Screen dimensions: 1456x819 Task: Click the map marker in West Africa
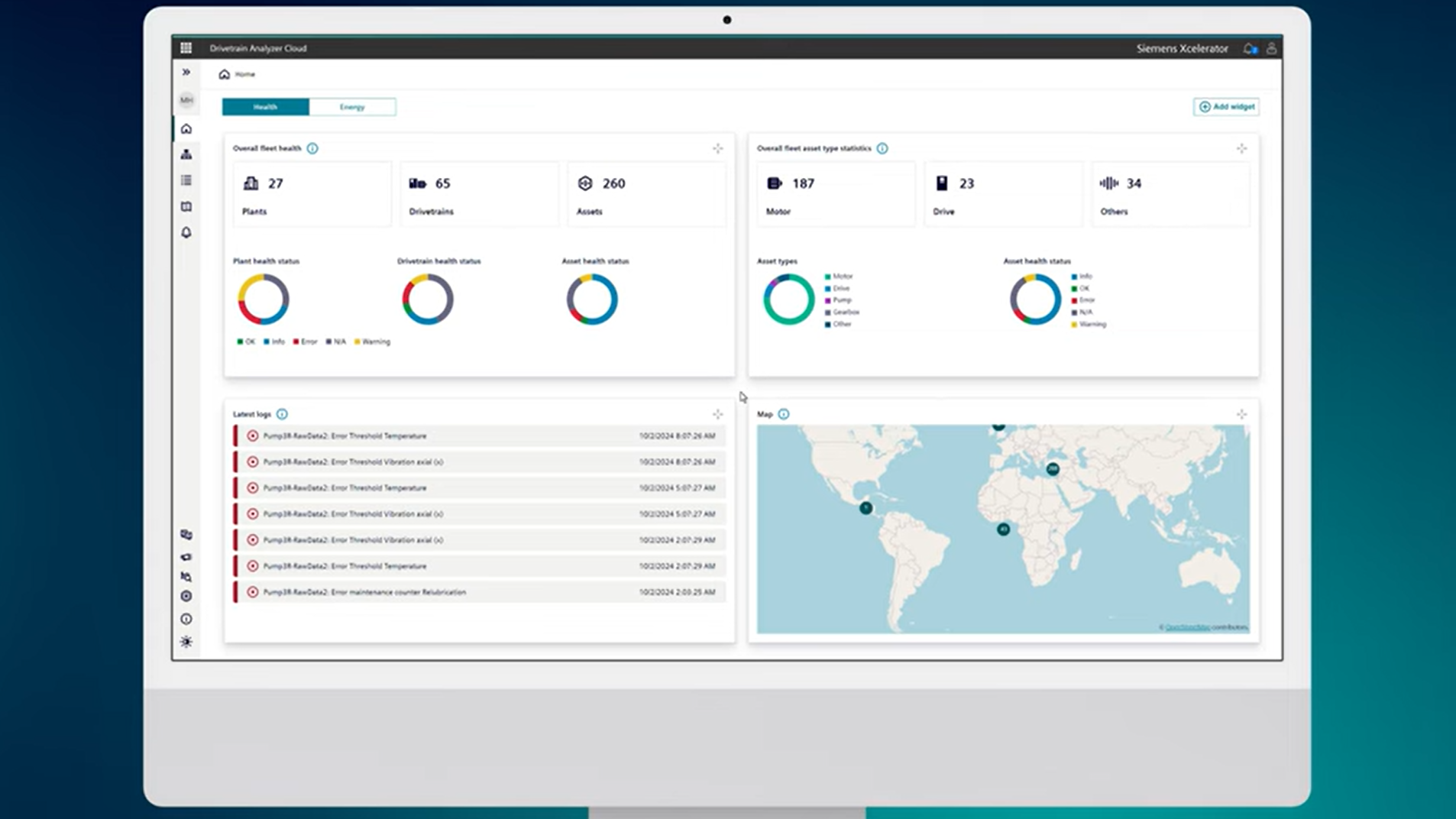(1004, 529)
